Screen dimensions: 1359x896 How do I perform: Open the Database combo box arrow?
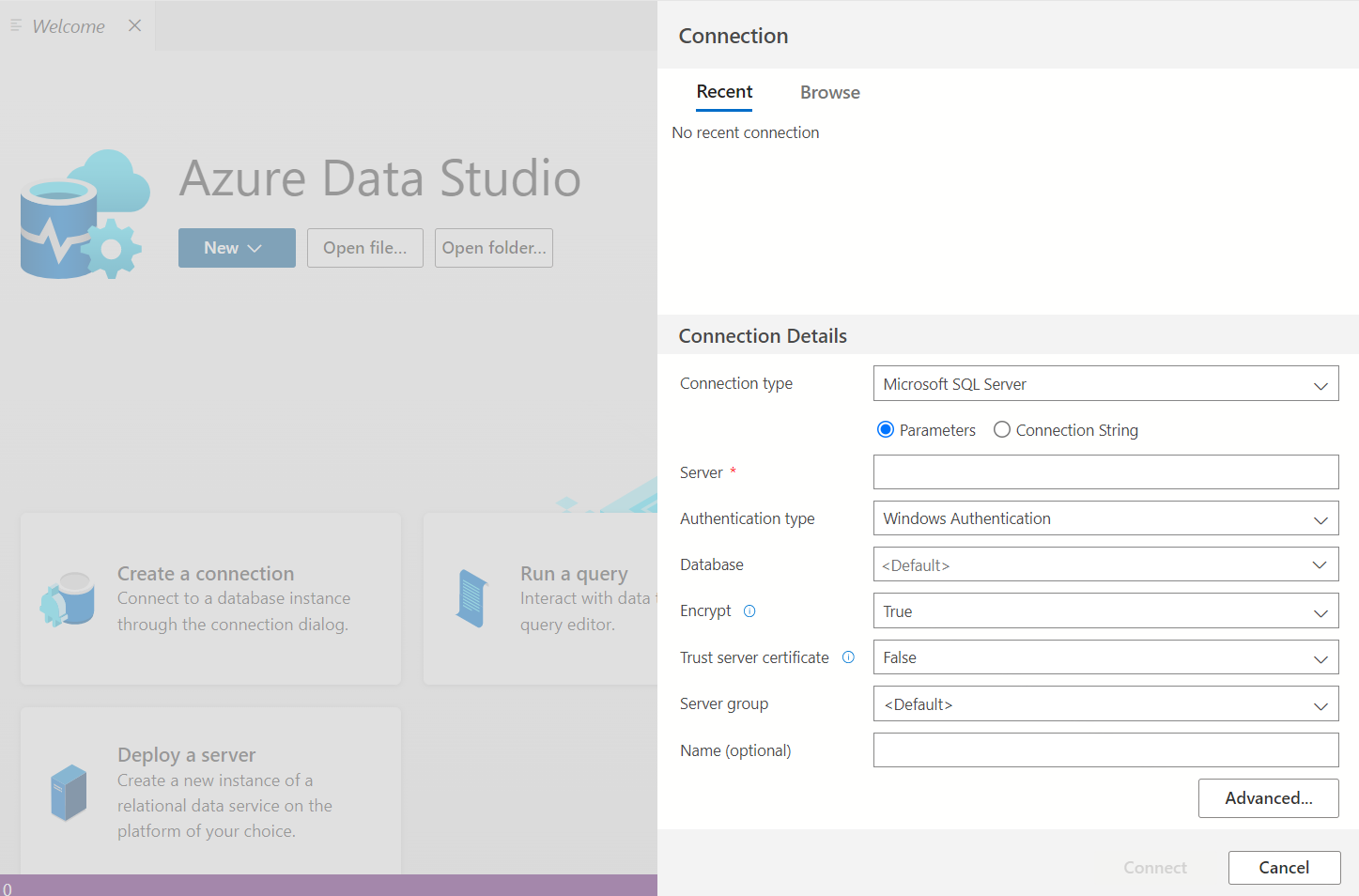point(1320,564)
